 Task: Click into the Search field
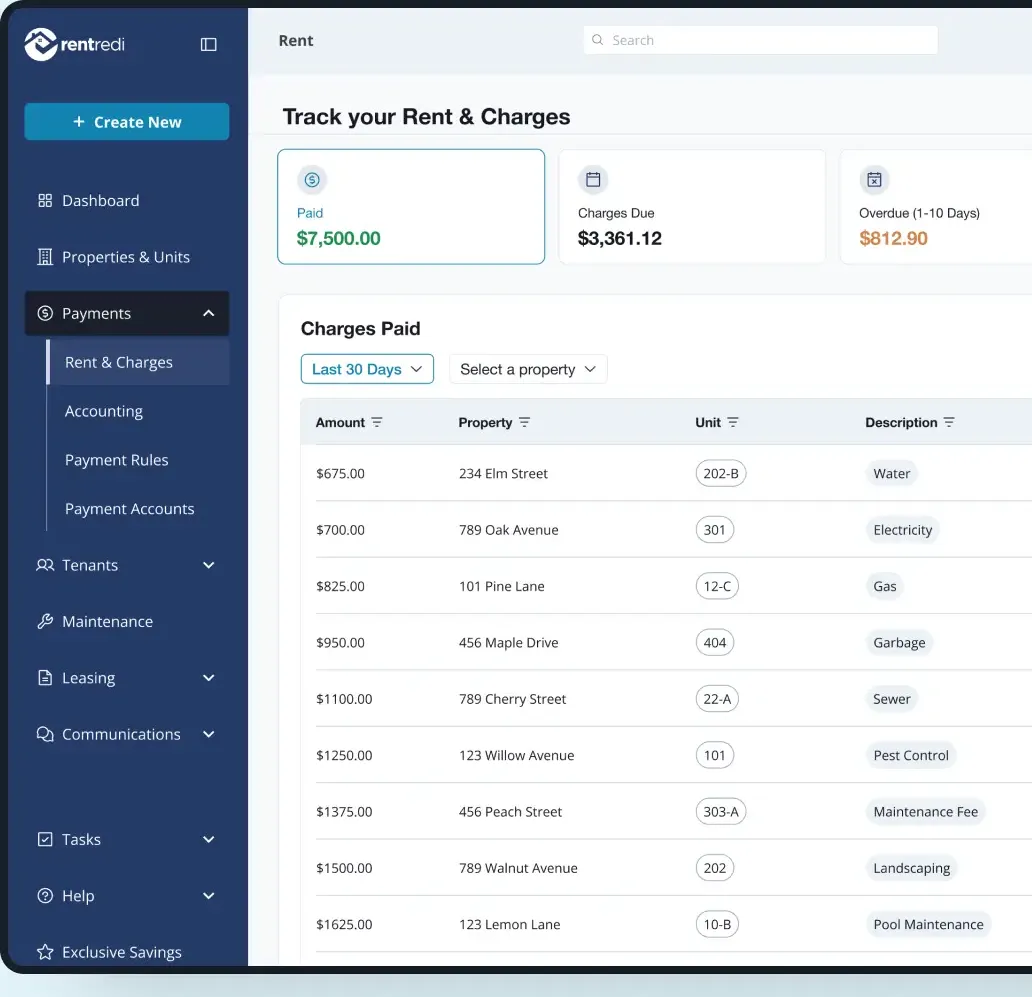pyautogui.click(x=760, y=40)
